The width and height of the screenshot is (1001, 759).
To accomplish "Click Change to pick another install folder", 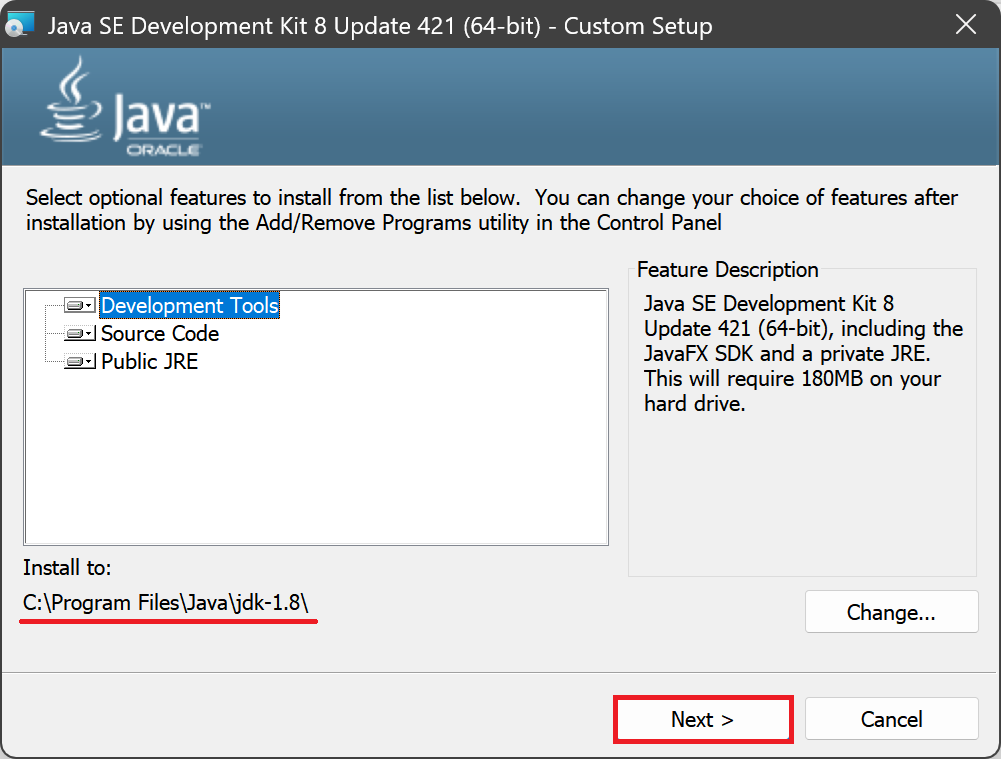I will click(891, 612).
